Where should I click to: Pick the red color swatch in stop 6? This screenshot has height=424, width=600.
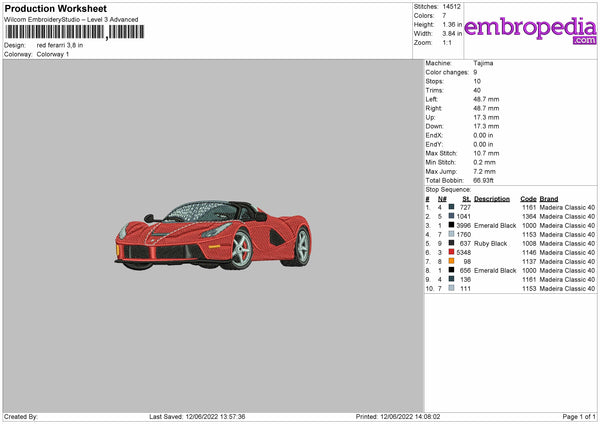pos(451,253)
